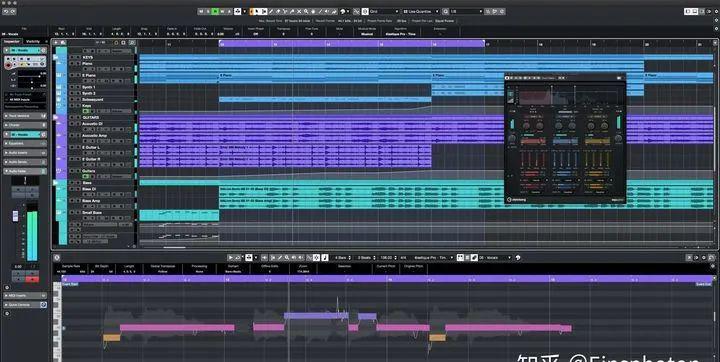
Task: Click the 138.00 tempo field in editor toolbar
Action: [386, 258]
